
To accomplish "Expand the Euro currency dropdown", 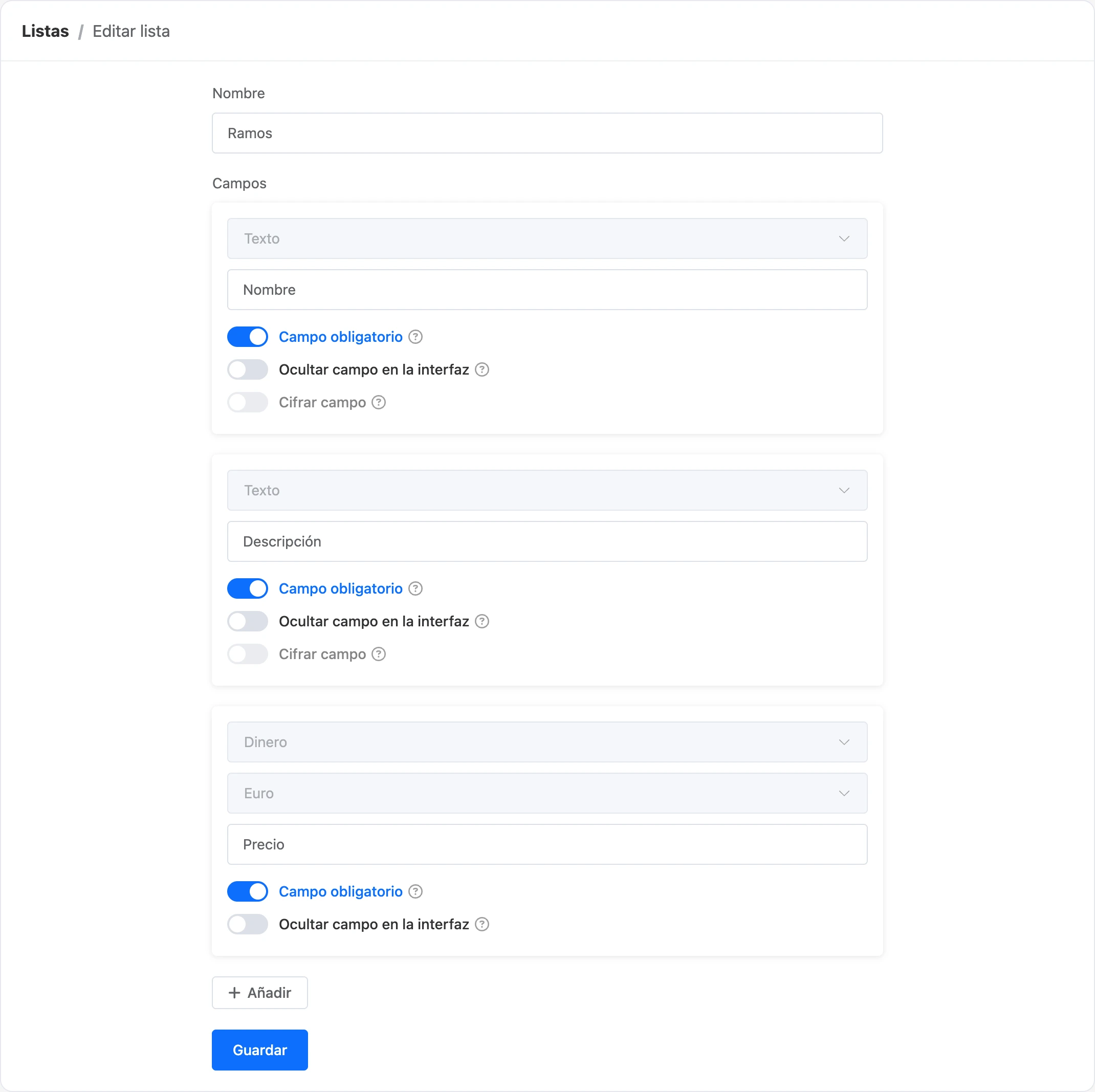I will [547, 793].
